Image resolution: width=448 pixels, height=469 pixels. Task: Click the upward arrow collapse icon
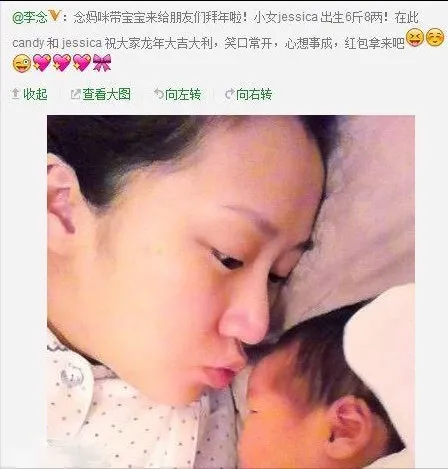(15, 94)
